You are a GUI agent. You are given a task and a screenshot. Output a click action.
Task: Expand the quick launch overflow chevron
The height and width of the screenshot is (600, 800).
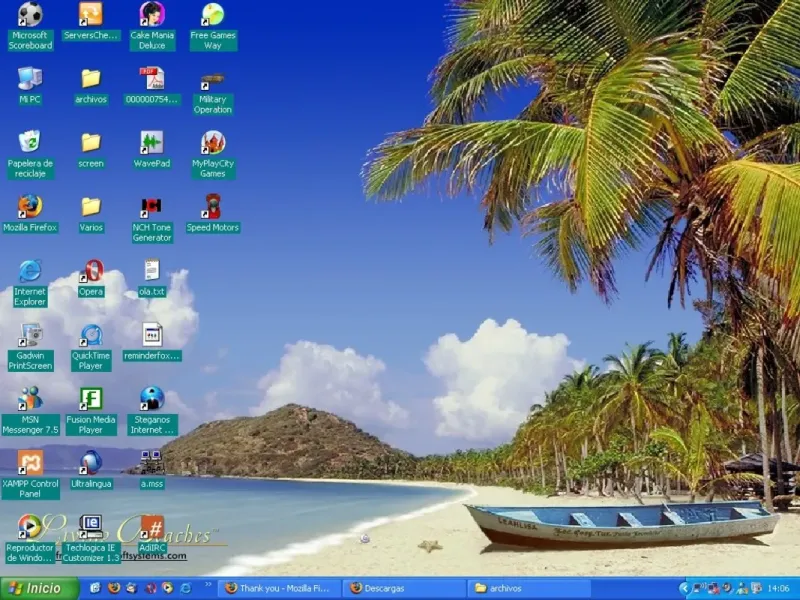tap(208, 585)
